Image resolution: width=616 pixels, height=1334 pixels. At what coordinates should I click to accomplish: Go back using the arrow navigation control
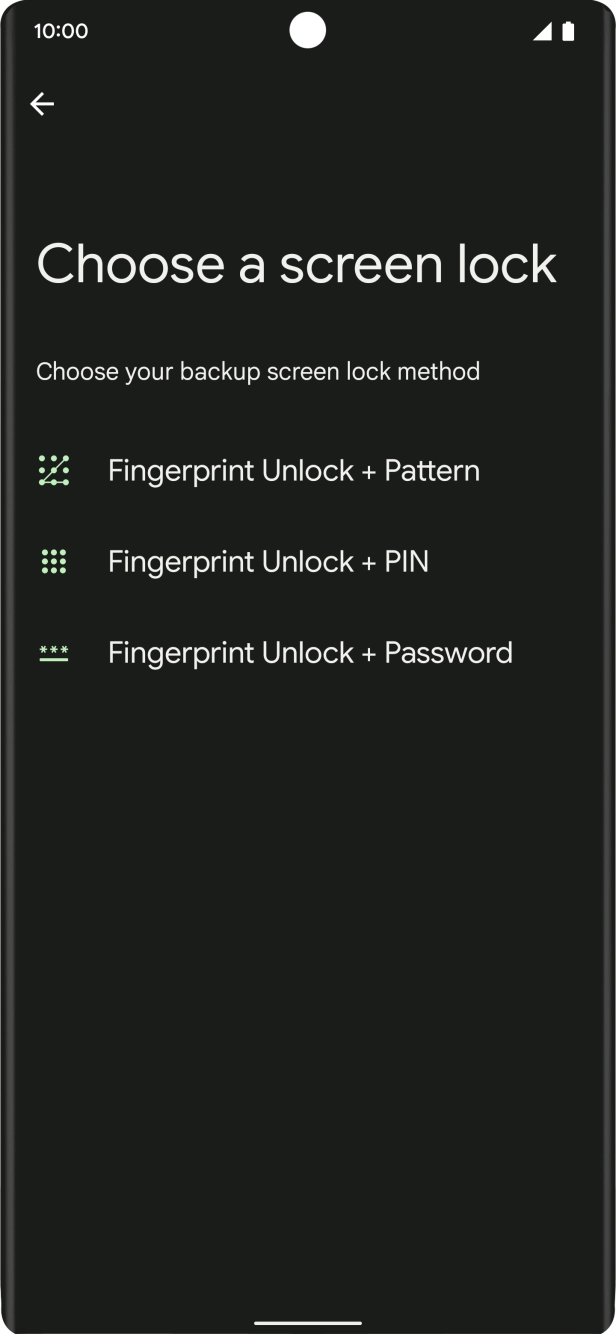tap(43, 103)
